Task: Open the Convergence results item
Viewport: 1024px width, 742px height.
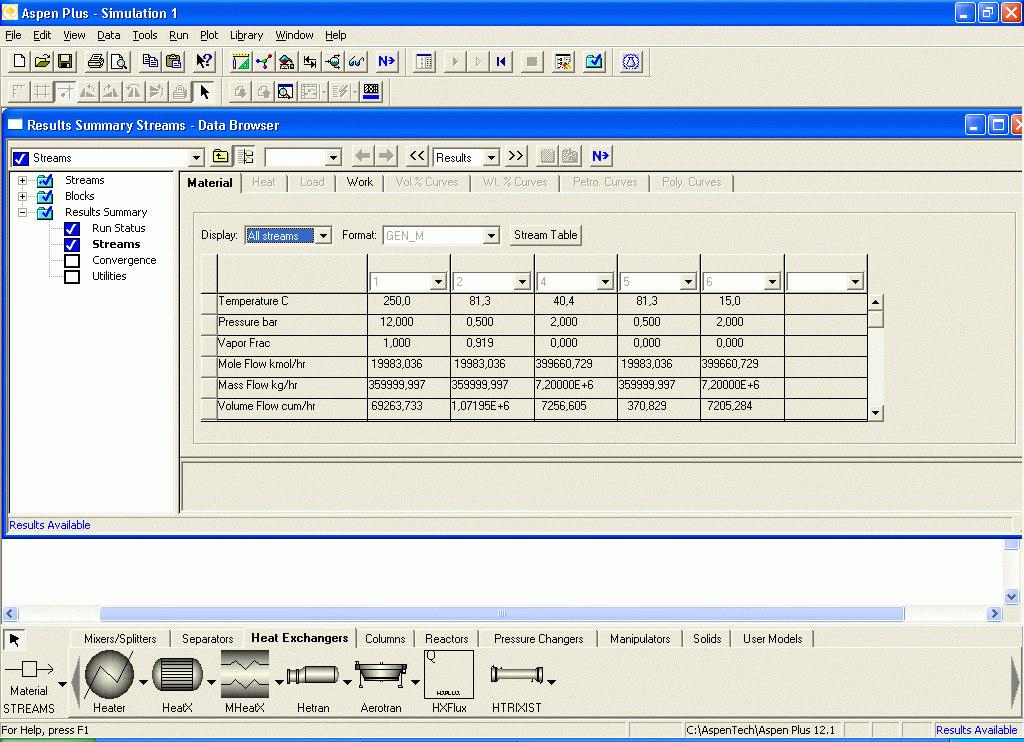Action: (x=124, y=260)
